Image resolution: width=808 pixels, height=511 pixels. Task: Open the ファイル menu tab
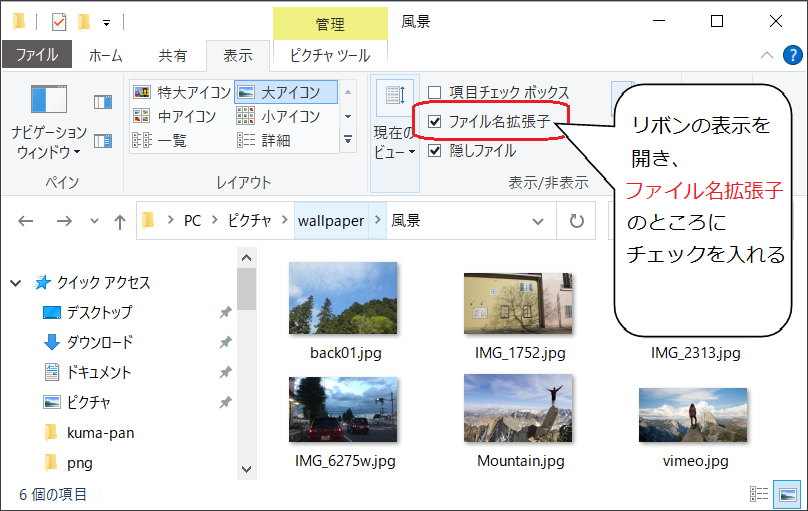(36, 56)
